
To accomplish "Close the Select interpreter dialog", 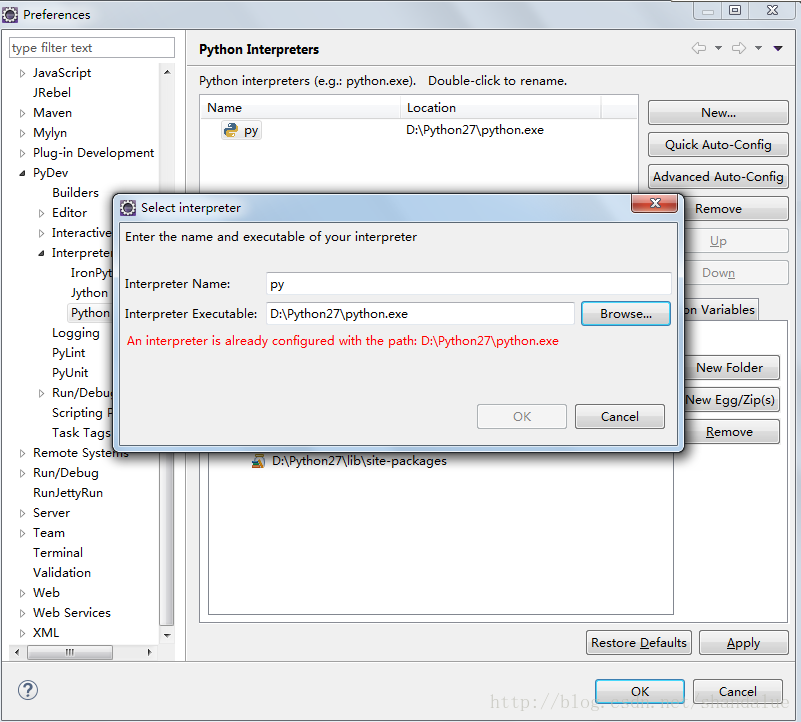I will tap(655, 203).
